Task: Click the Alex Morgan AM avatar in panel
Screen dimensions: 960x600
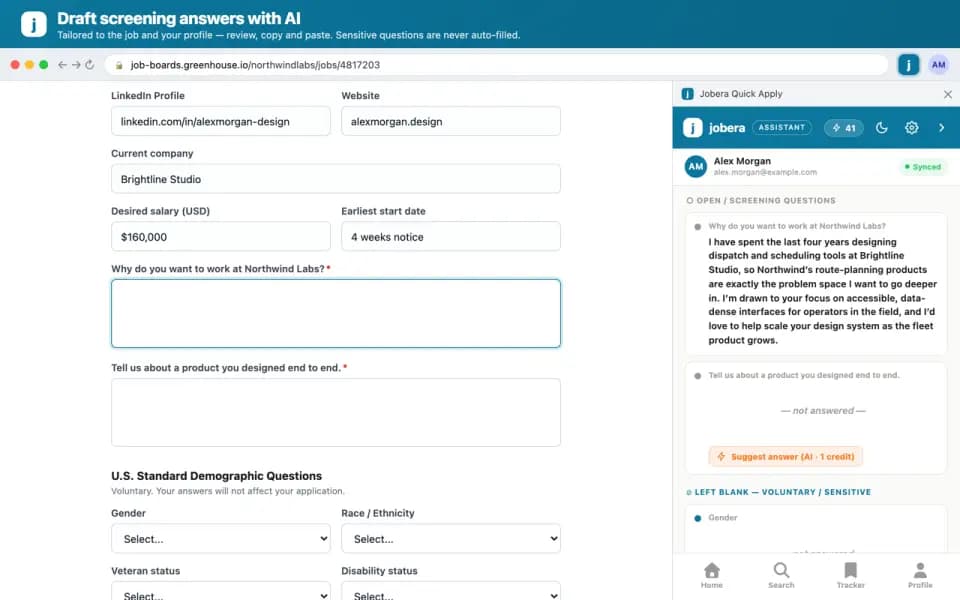Action: [x=696, y=166]
